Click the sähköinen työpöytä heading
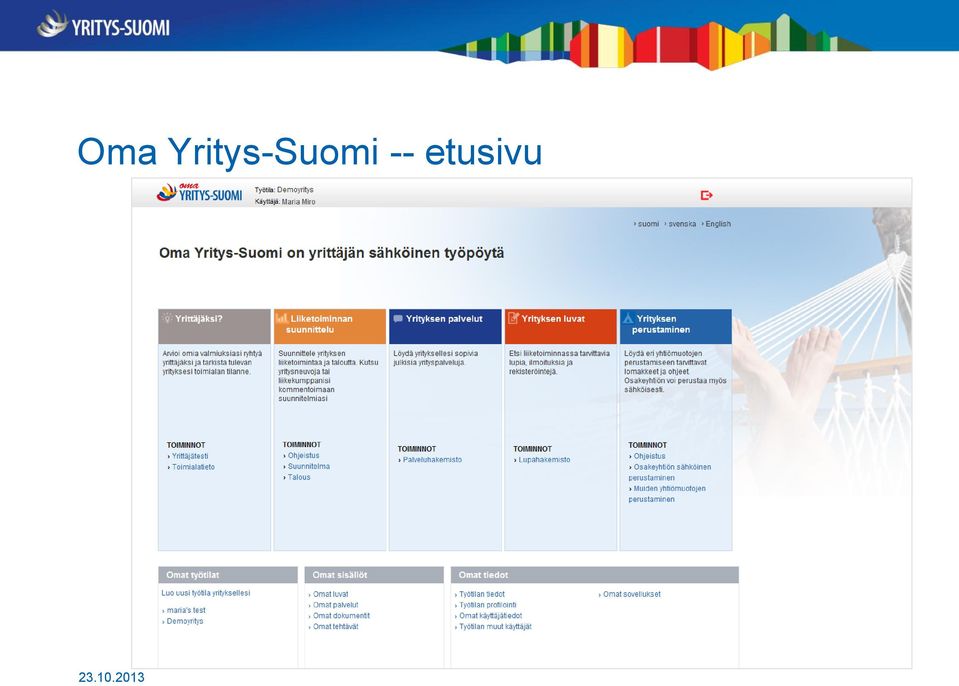The height and width of the screenshot is (686, 959). point(331,253)
